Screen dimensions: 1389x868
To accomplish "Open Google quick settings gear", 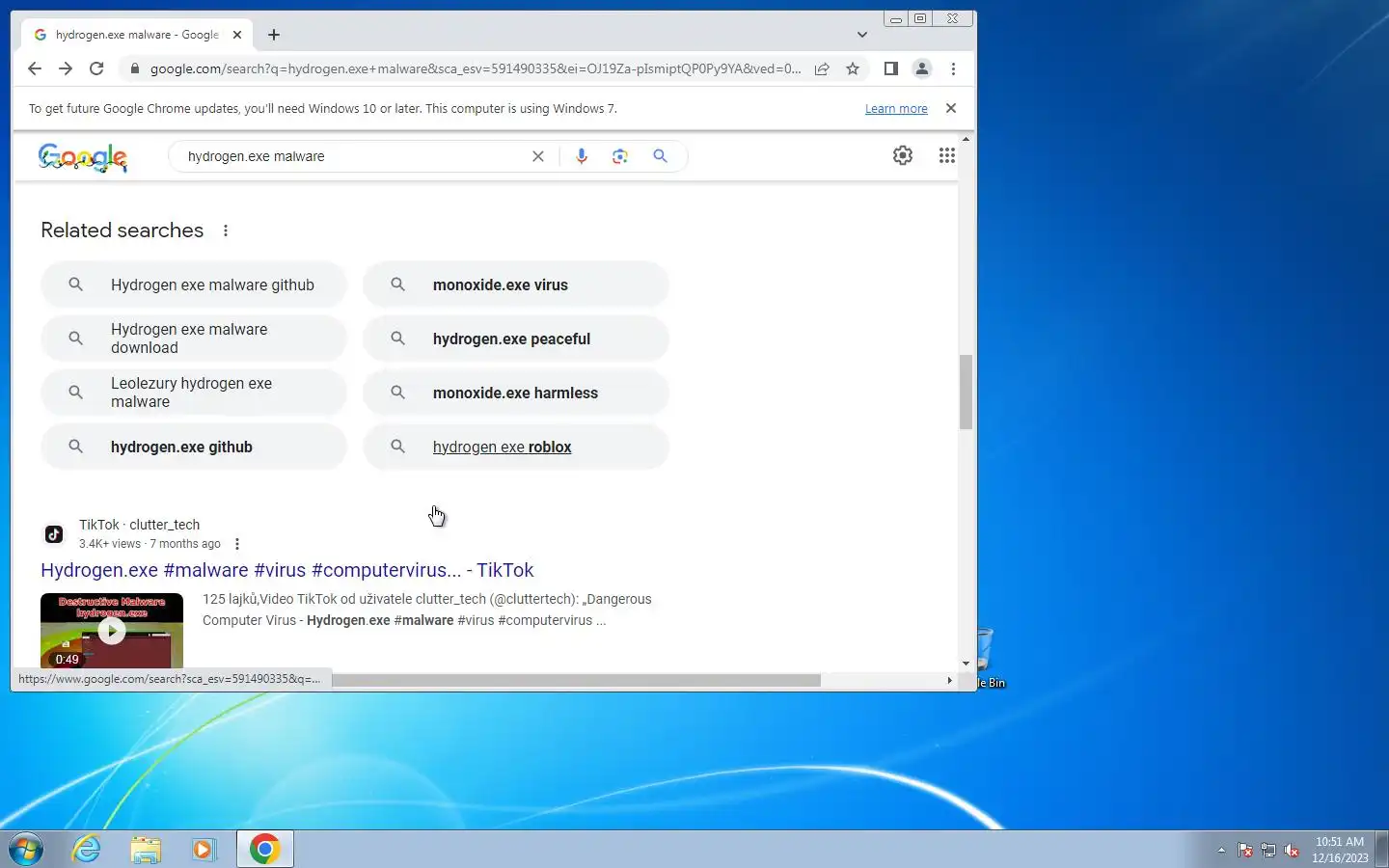I will pyautogui.click(x=903, y=155).
